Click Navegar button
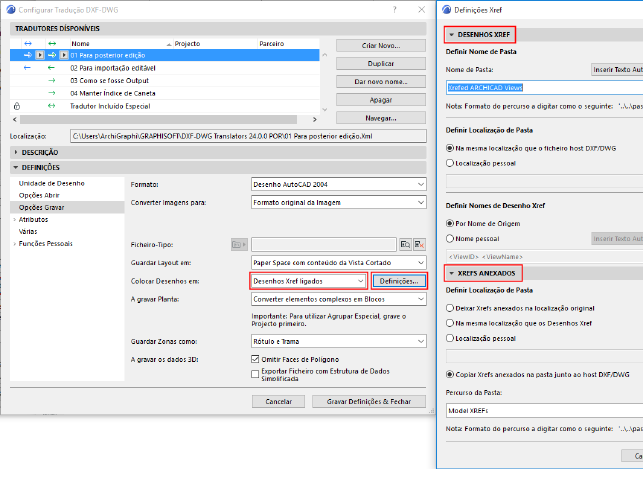Screen dimensions: 643x487 (x=381, y=118)
